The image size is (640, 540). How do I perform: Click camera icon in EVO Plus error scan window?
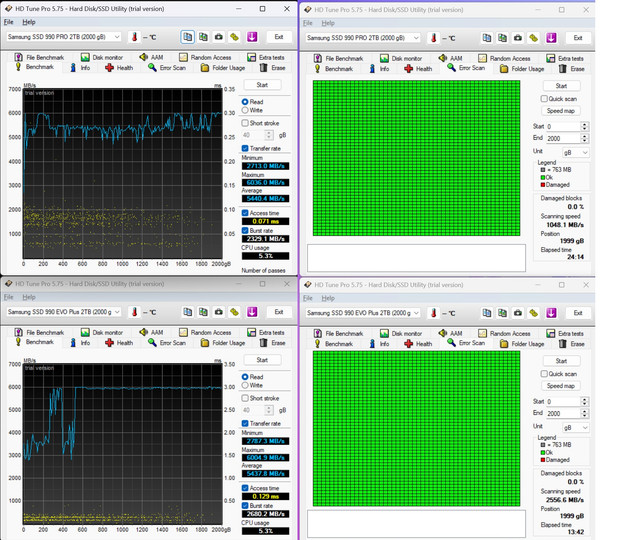pyautogui.click(x=518, y=313)
